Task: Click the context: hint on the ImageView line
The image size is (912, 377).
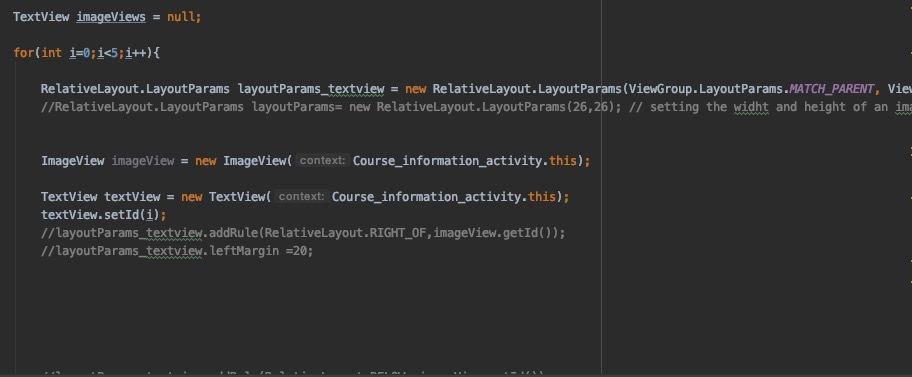Action: coord(322,161)
